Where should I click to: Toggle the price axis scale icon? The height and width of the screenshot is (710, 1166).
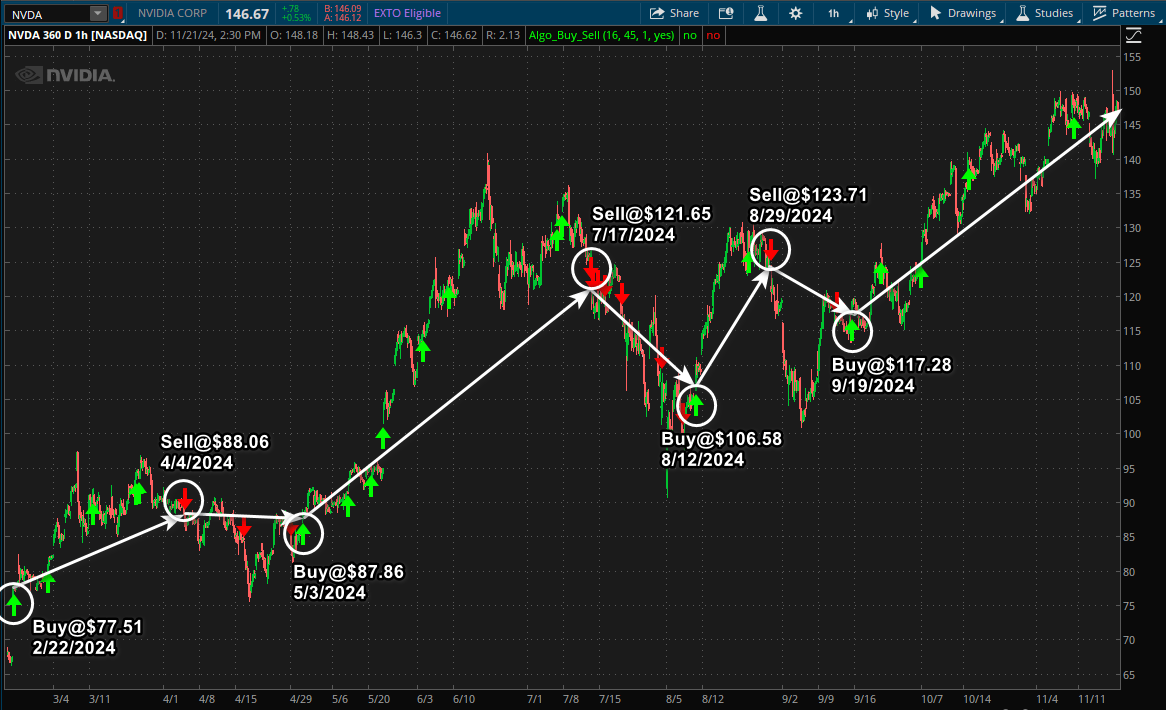(1133, 36)
